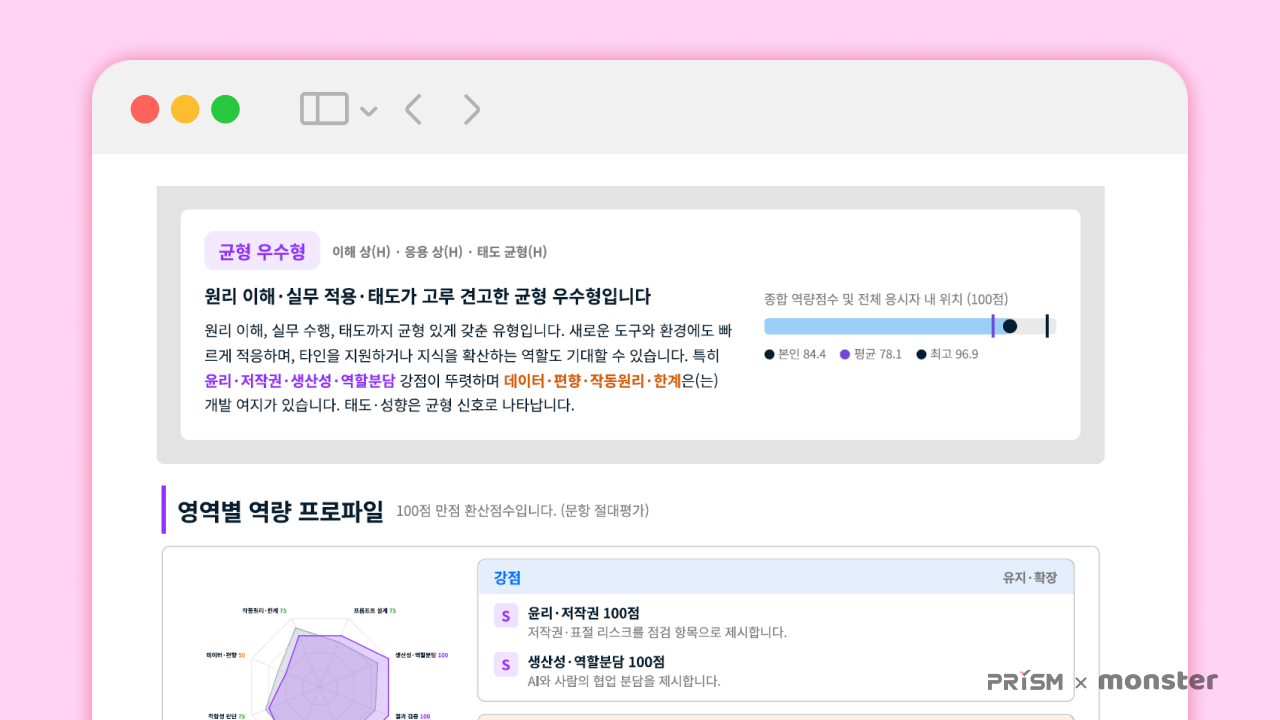
Task: Click the 100점 만점 환산점수입니다 note
Action: [x=523, y=511]
